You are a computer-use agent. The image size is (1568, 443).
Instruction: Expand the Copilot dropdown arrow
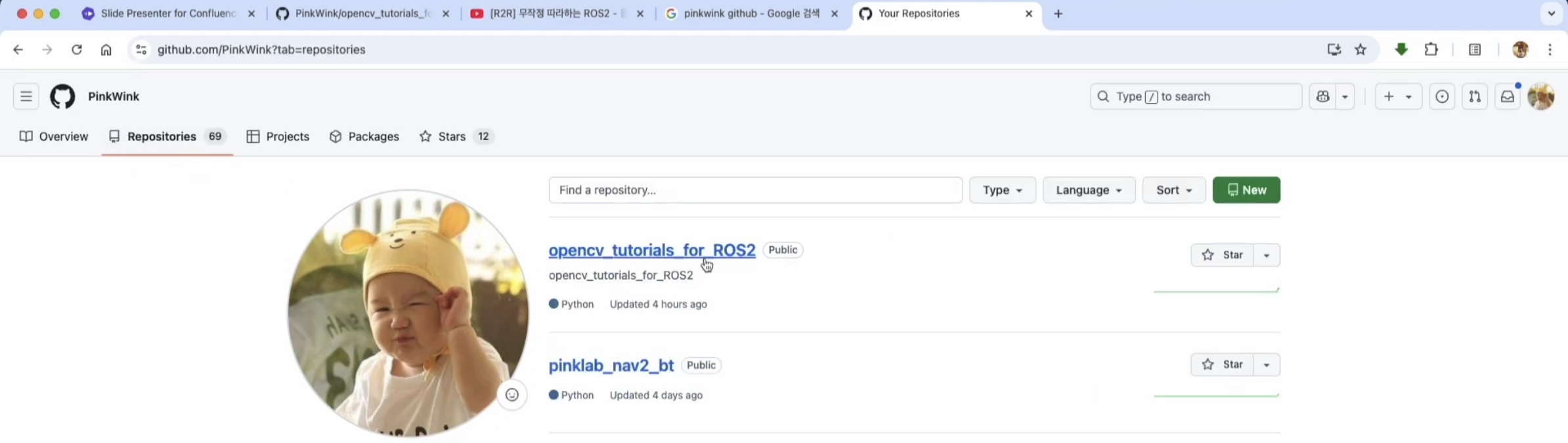(x=1345, y=96)
